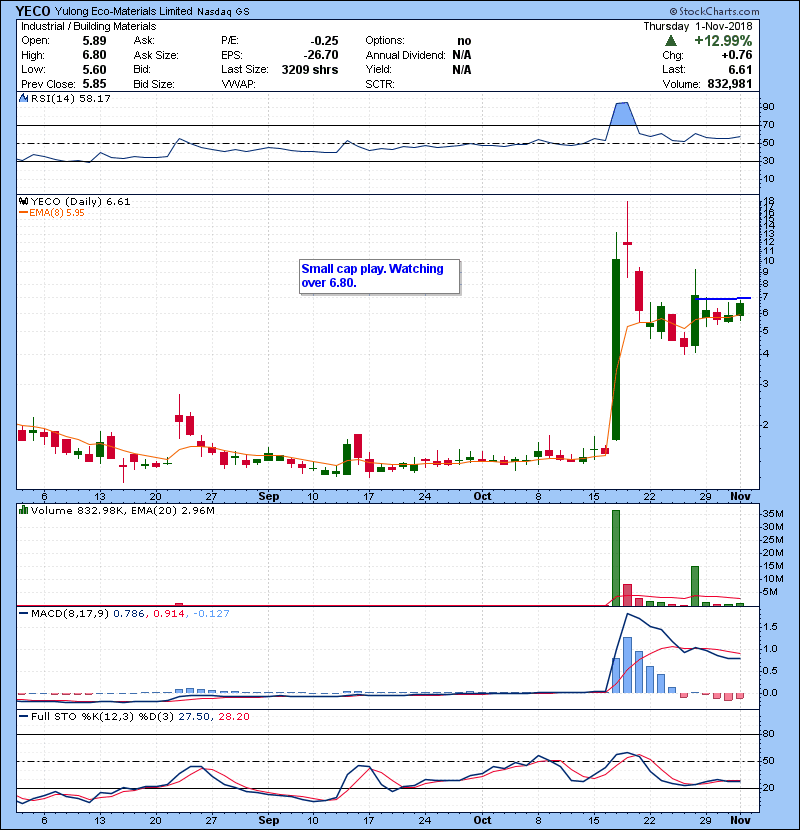The height and width of the screenshot is (830, 800).
Task: Click the 1.5 label on the MACD axis
Action: pyautogui.click(x=771, y=627)
